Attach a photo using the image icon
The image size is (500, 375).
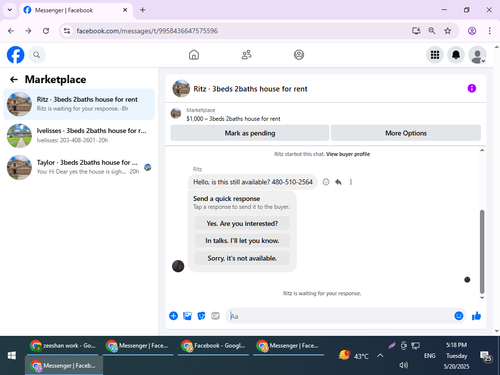[x=187, y=316]
